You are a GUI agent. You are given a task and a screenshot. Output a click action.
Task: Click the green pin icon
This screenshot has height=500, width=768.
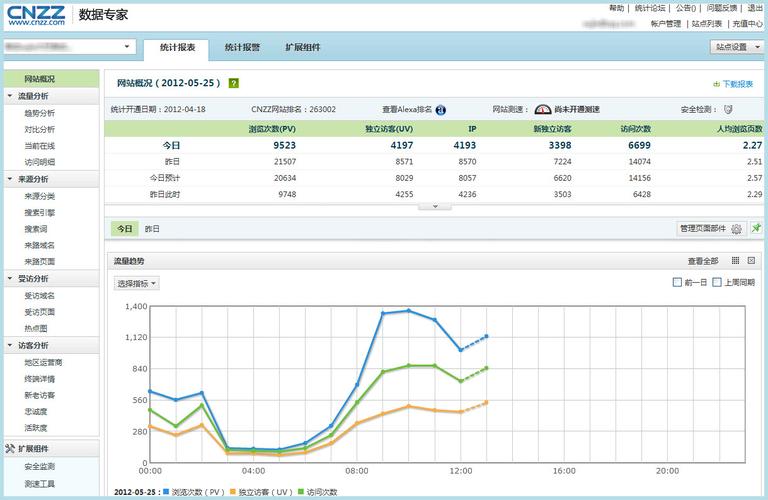756,229
